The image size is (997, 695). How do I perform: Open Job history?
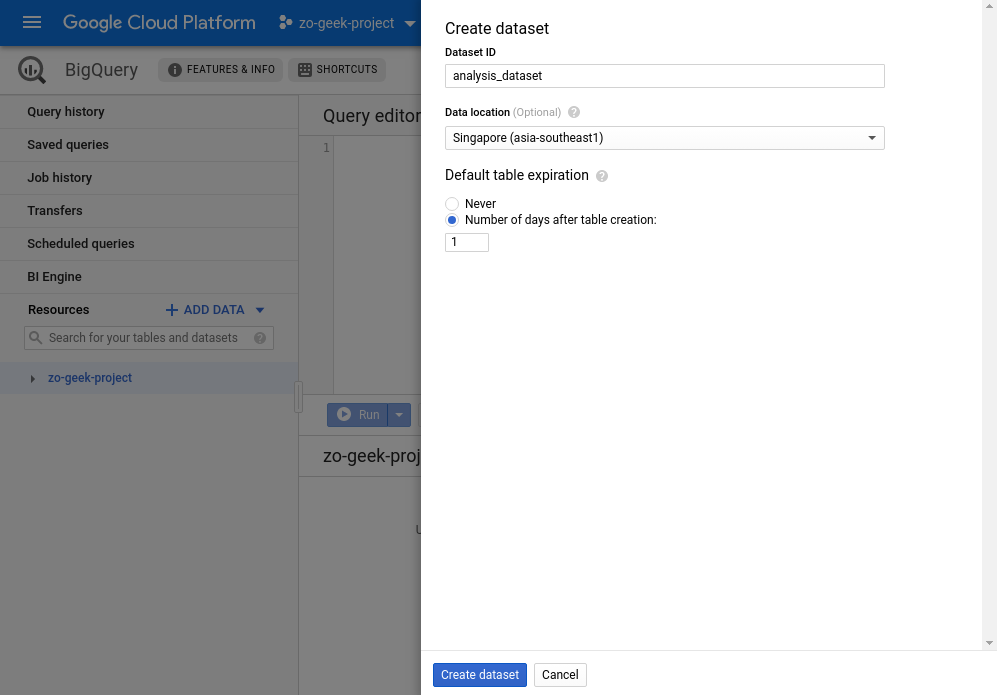point(149,178)
